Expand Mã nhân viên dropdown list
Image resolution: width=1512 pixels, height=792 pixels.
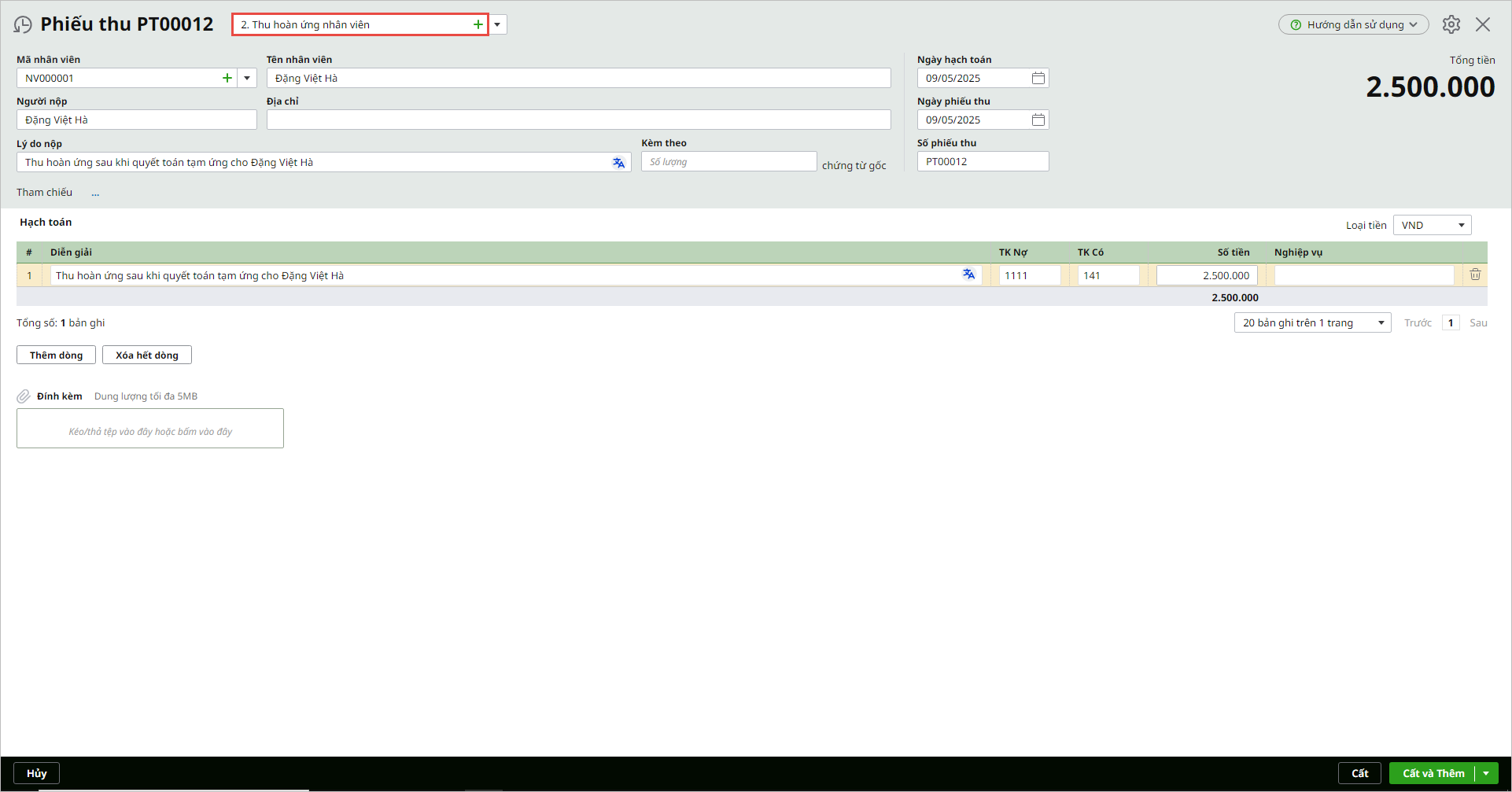(x=247, y=78)
